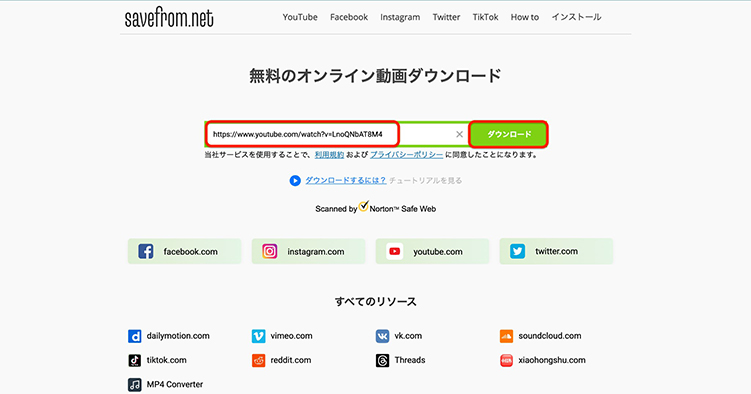Click the Dailymotion icon
The height and width of the screenshot is (394, 751).
(135, 336)
